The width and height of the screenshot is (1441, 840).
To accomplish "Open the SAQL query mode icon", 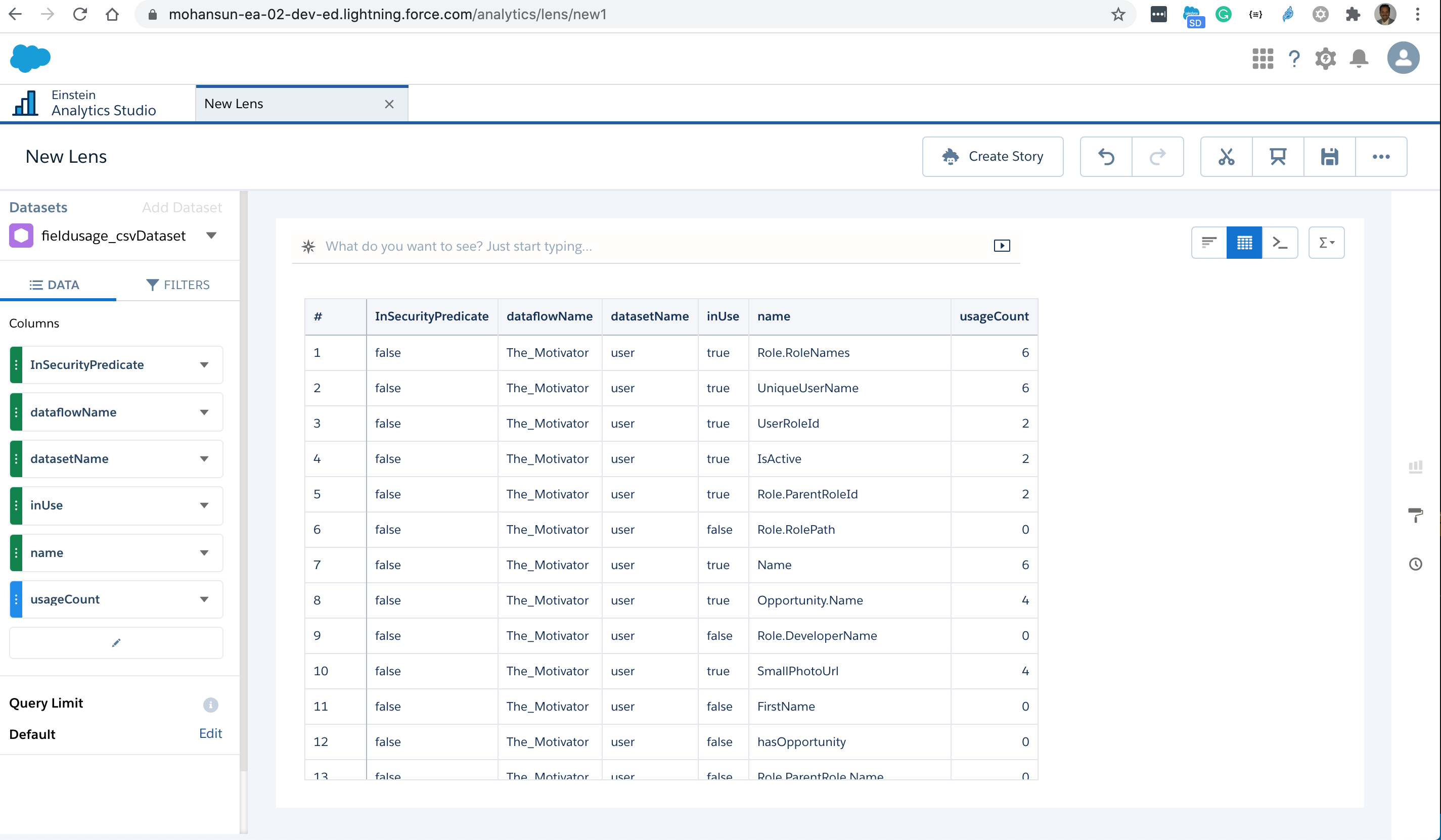I will (x=1280, y=243).
